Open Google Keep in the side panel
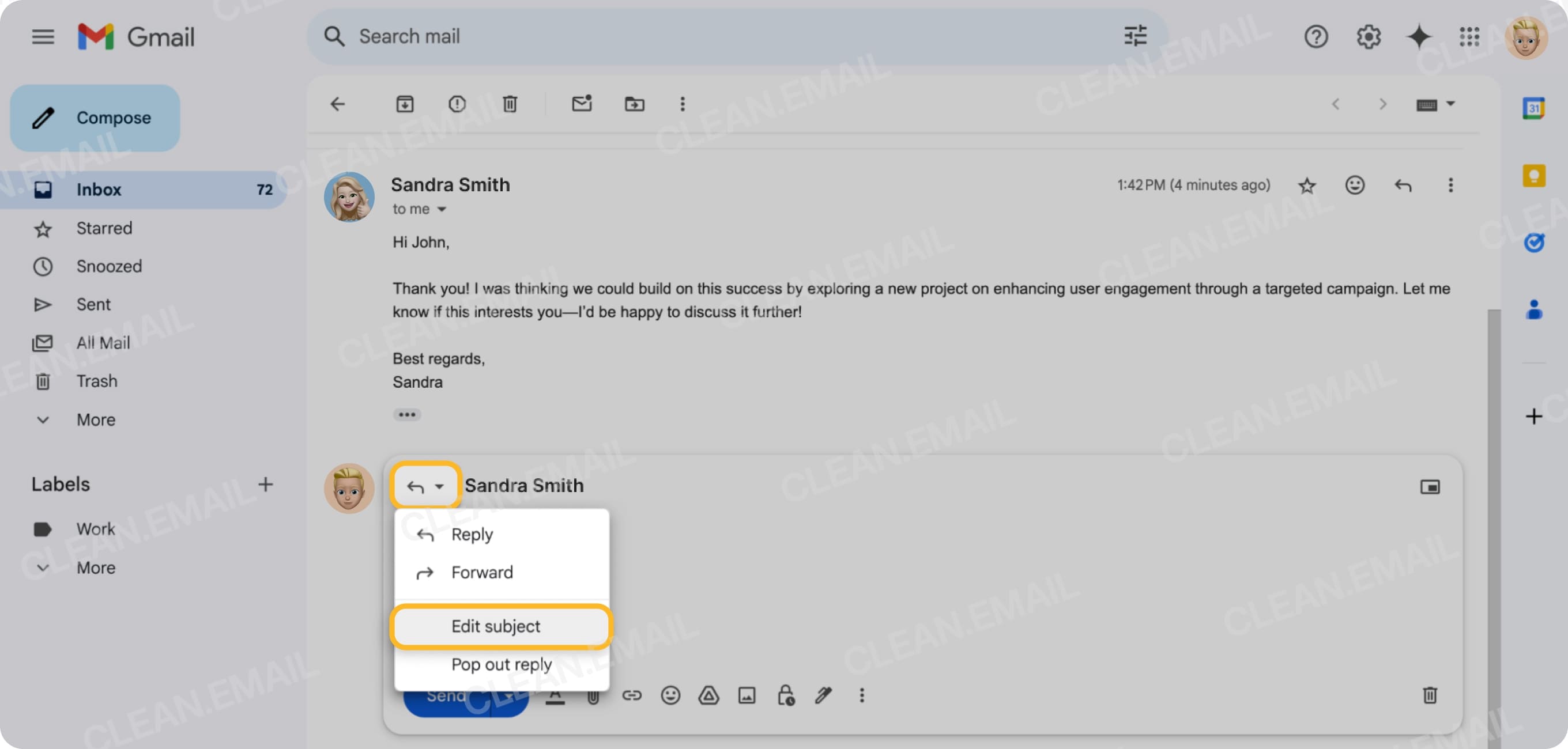The image size is (1568, 749). pyautogui.click(x=1535, y=176)
